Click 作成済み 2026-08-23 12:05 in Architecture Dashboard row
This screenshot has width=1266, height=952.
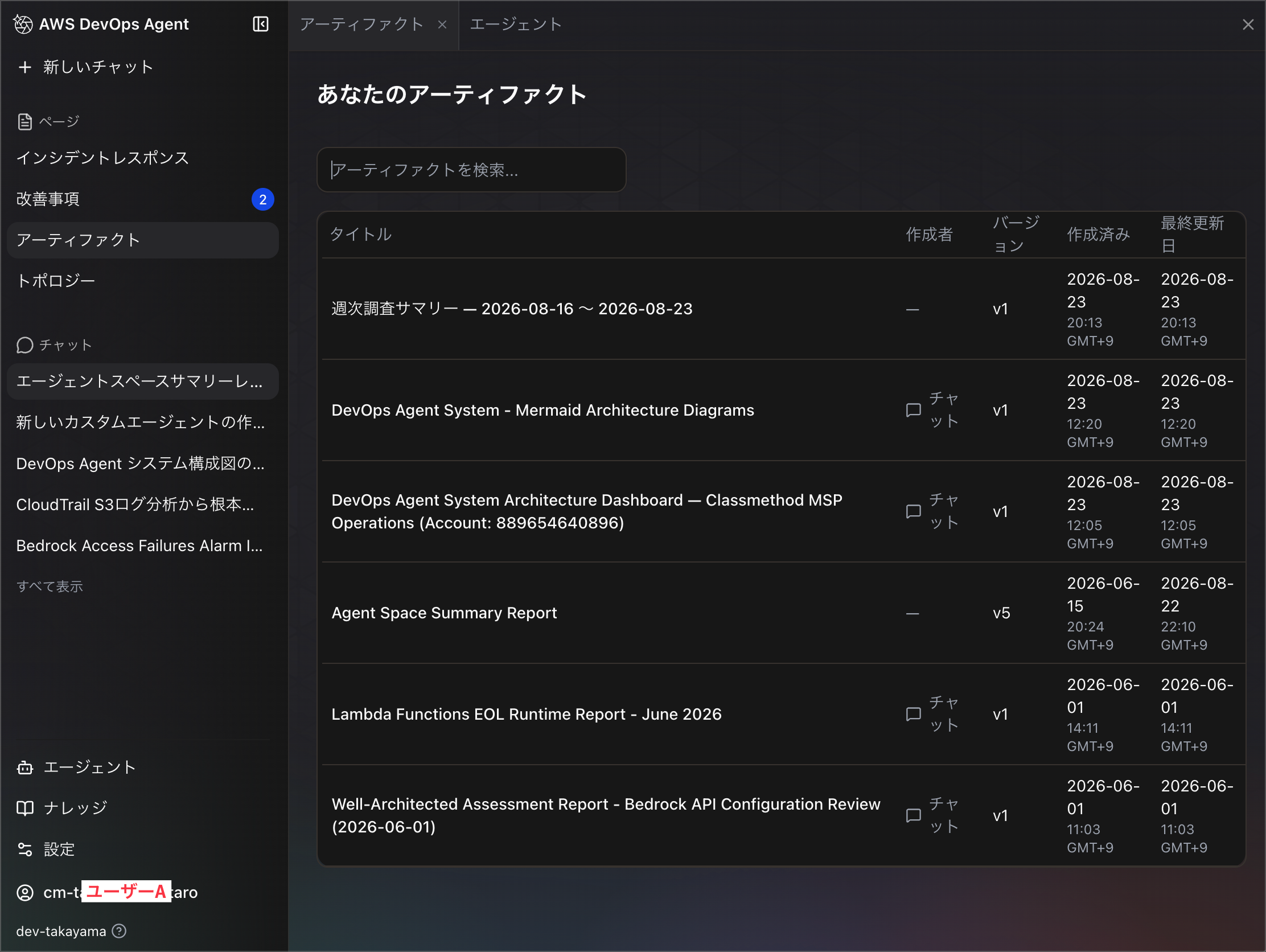coord(1103,512)
